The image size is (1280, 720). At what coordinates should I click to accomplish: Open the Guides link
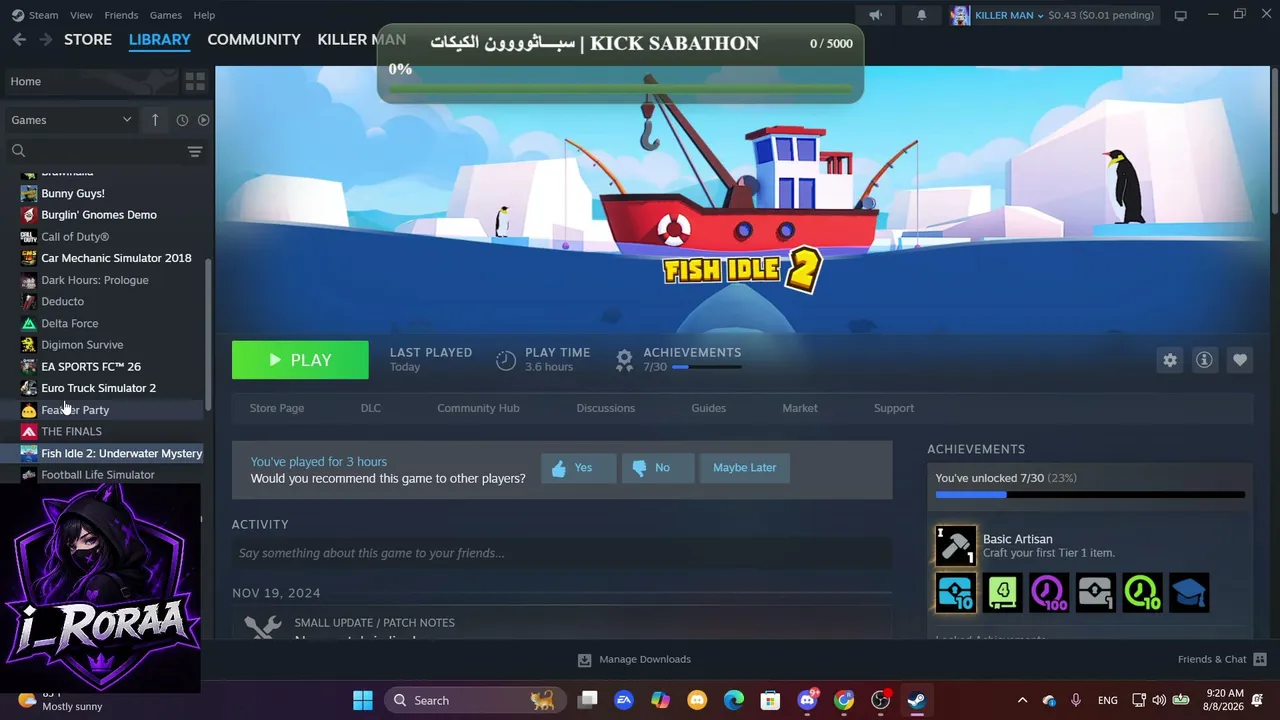click(708, 408)
